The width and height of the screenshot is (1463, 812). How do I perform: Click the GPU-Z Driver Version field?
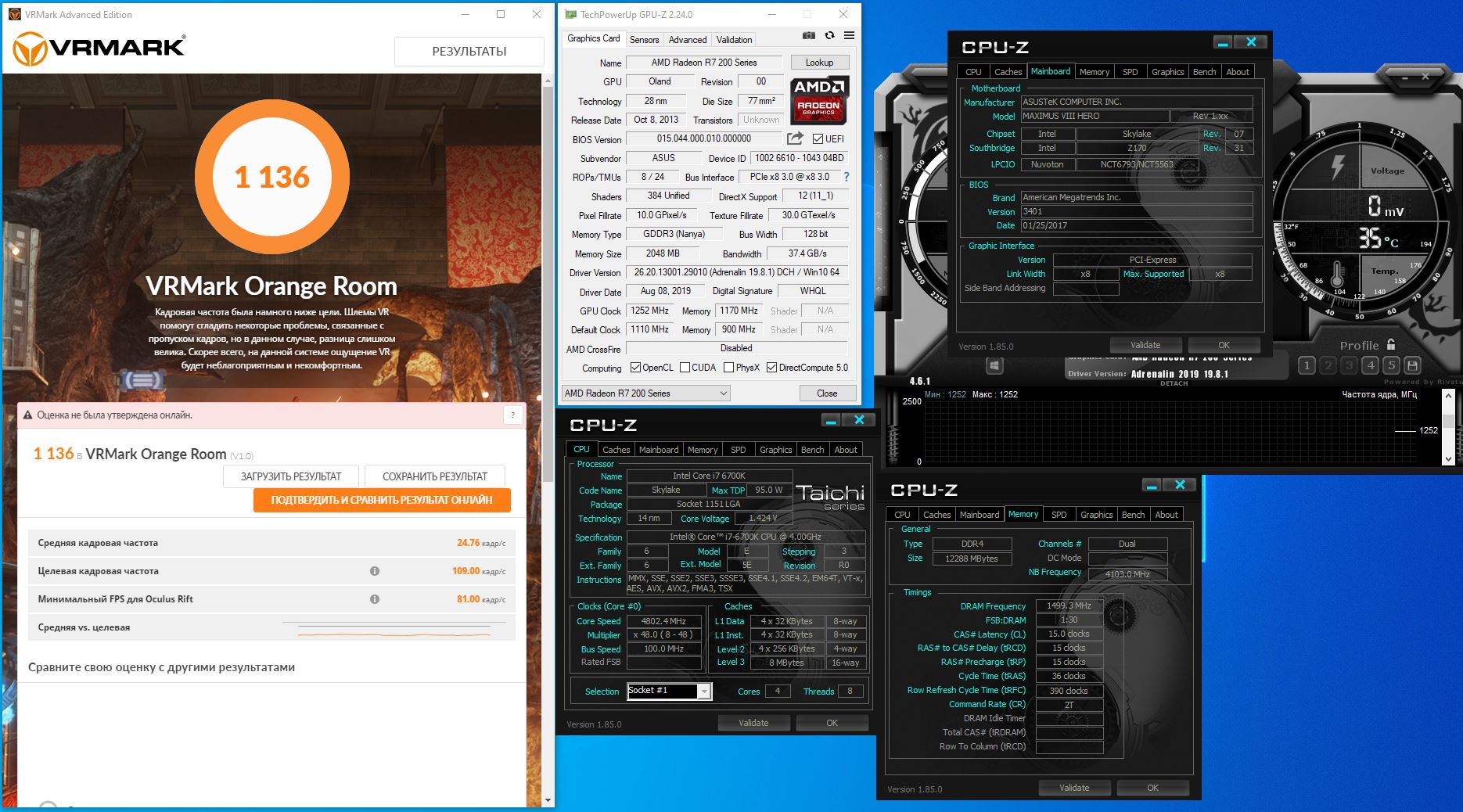coord(736,272)
